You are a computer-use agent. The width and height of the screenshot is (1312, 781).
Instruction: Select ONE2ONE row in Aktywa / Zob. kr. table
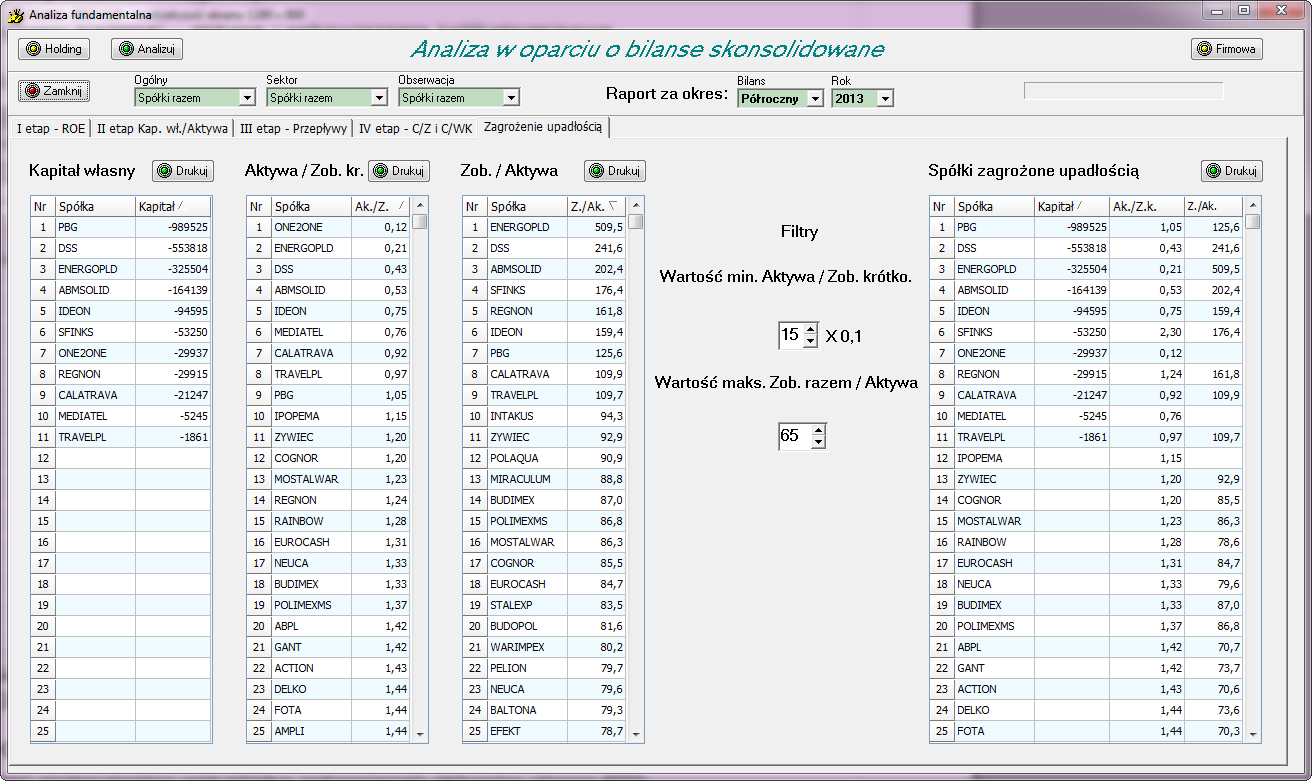[x=329, y=227]
